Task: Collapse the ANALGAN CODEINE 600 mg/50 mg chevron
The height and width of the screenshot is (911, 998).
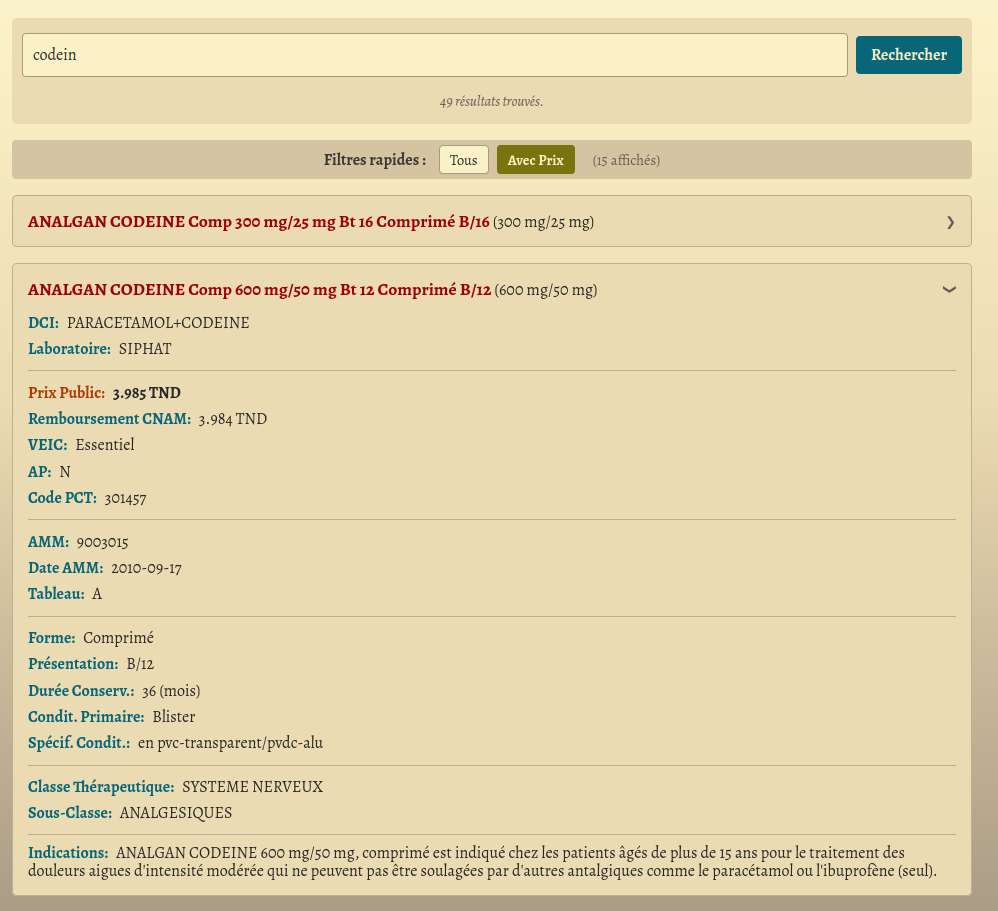Action: tap(949, 290)
